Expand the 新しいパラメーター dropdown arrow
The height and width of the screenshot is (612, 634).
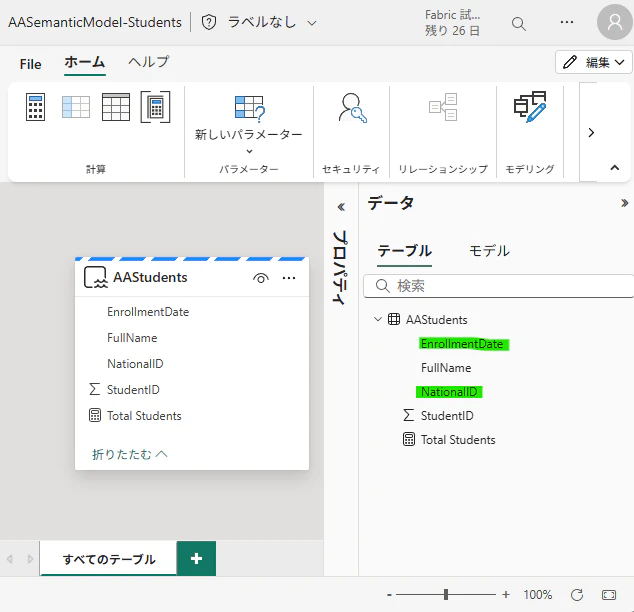click(249, 151)
